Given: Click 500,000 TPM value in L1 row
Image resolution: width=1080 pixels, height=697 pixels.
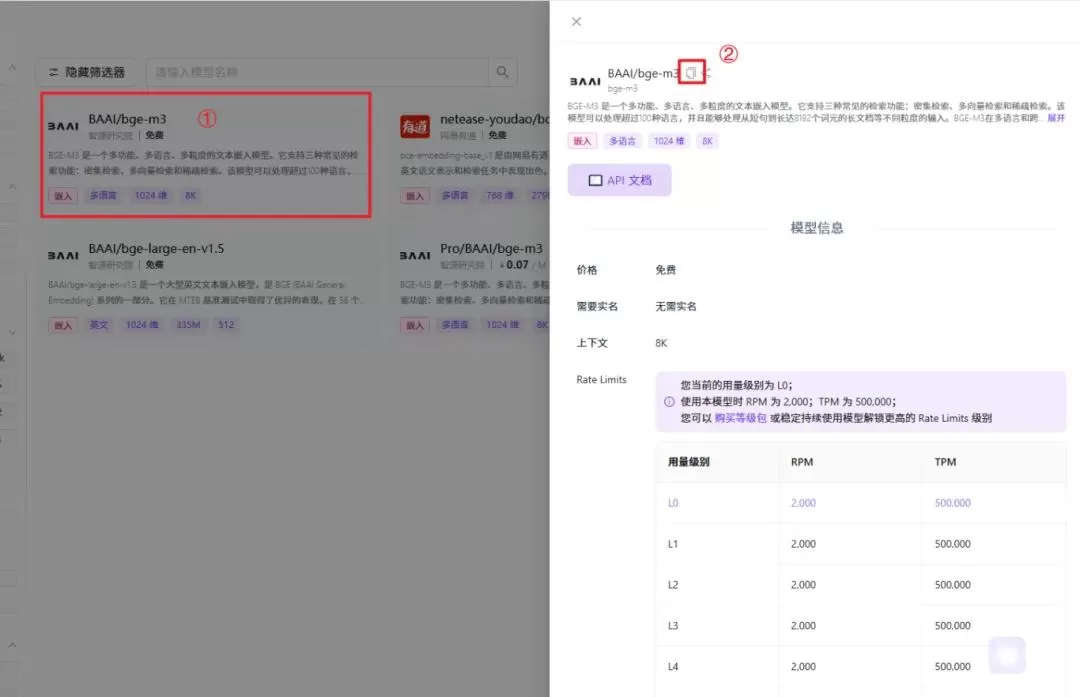Looking at the screenshot, I should point(953,544).
